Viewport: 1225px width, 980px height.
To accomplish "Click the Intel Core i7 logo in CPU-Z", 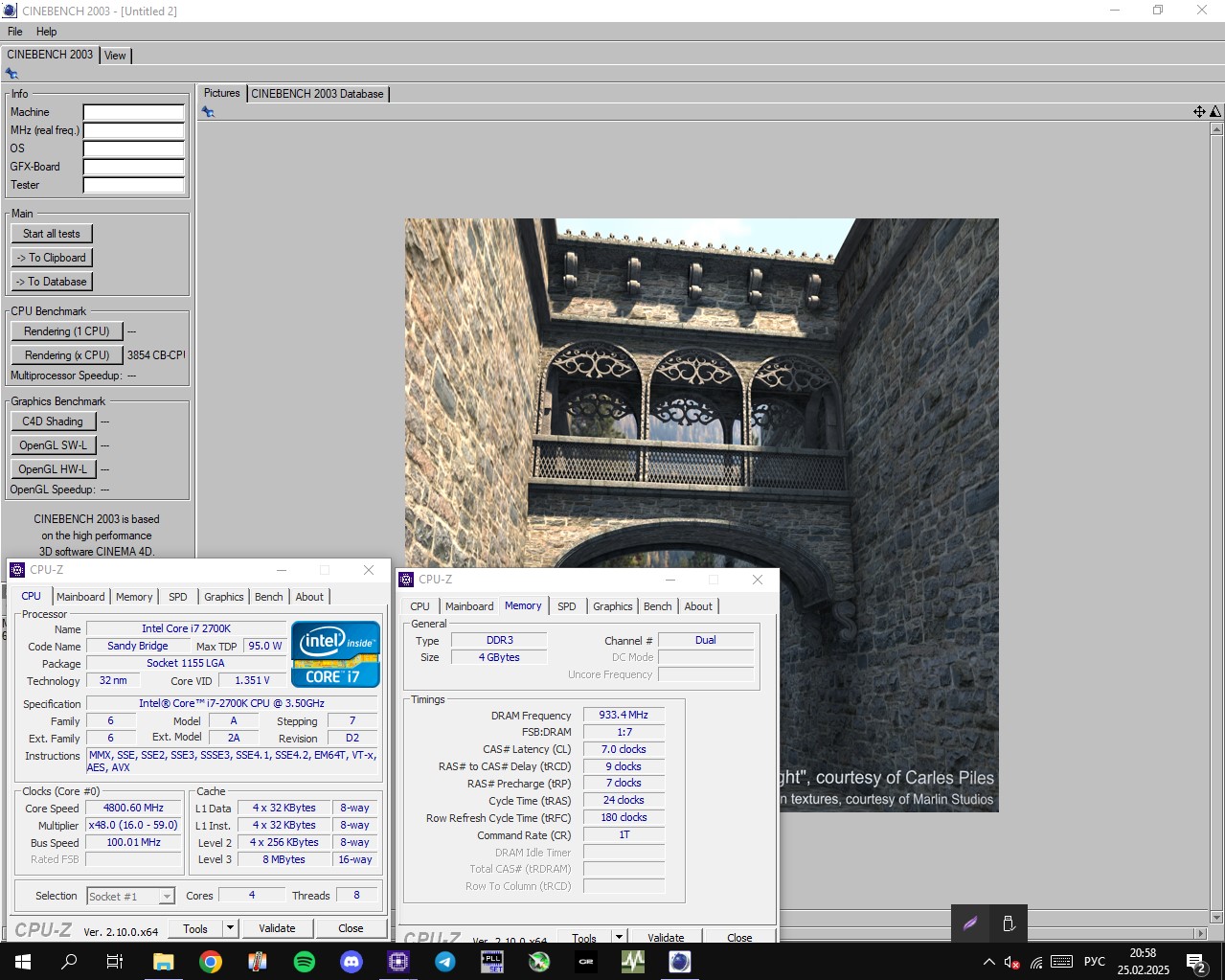I will point(335,655).
